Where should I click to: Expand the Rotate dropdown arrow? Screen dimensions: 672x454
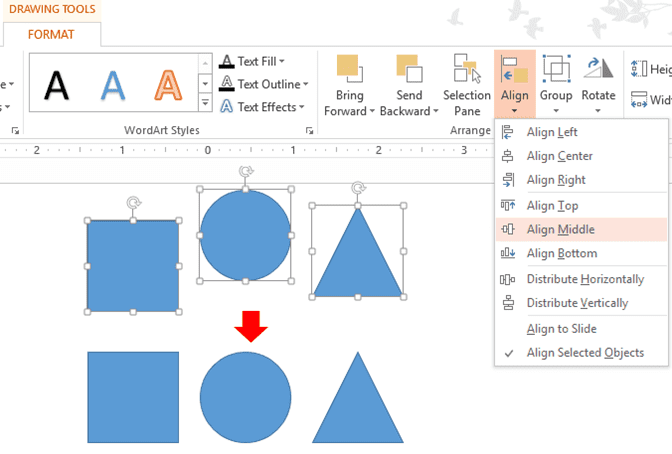point(598,111)
